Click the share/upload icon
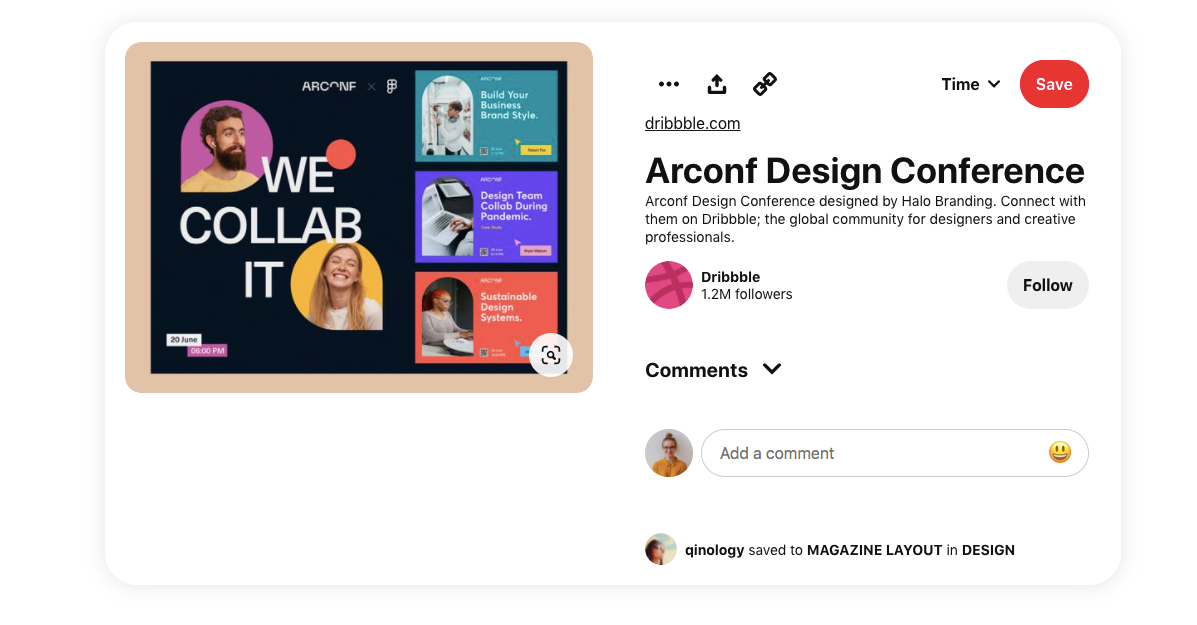Viewport: 1197px width, 625px height. (716, 84)
